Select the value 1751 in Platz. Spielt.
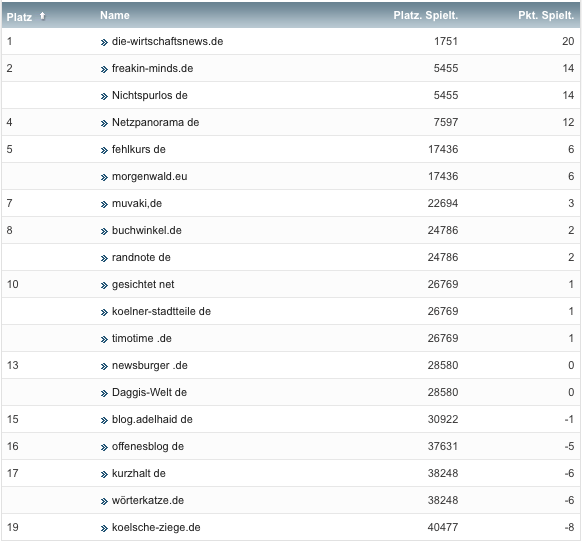Screen dimensions: 582x543 tap(446, 41)
